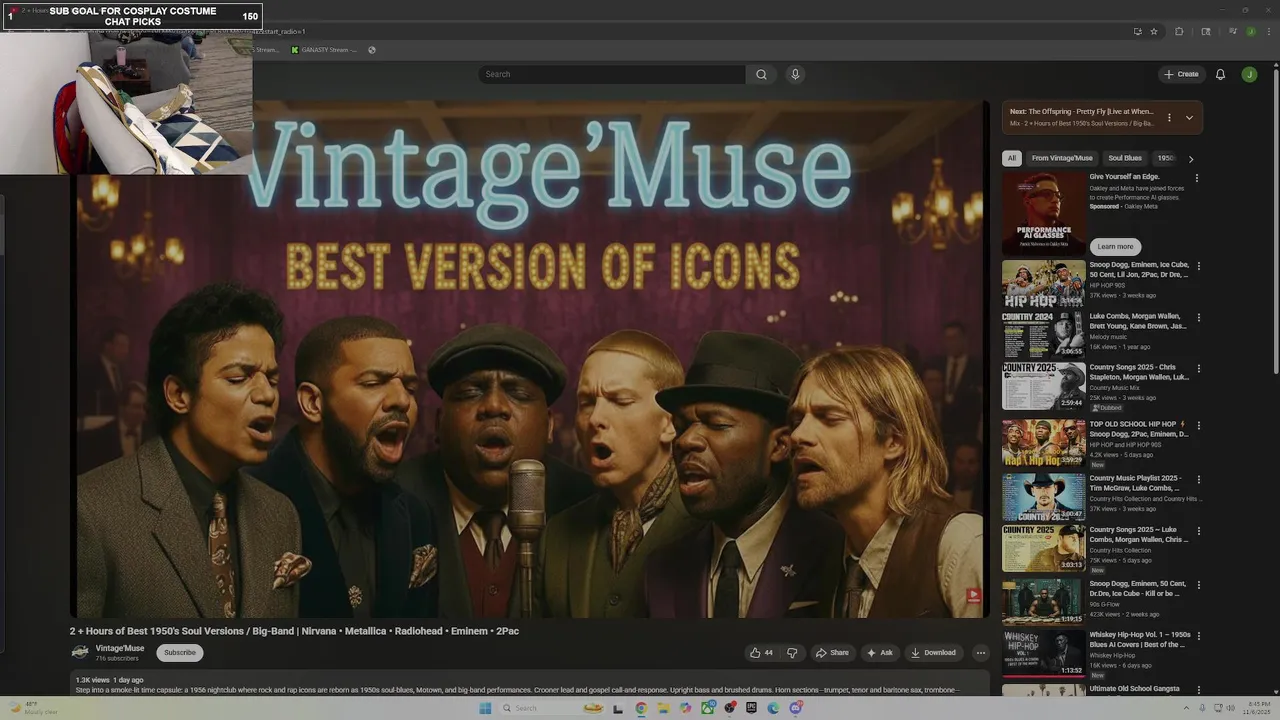Click the Share button
1280x720 pixels.
831,653
